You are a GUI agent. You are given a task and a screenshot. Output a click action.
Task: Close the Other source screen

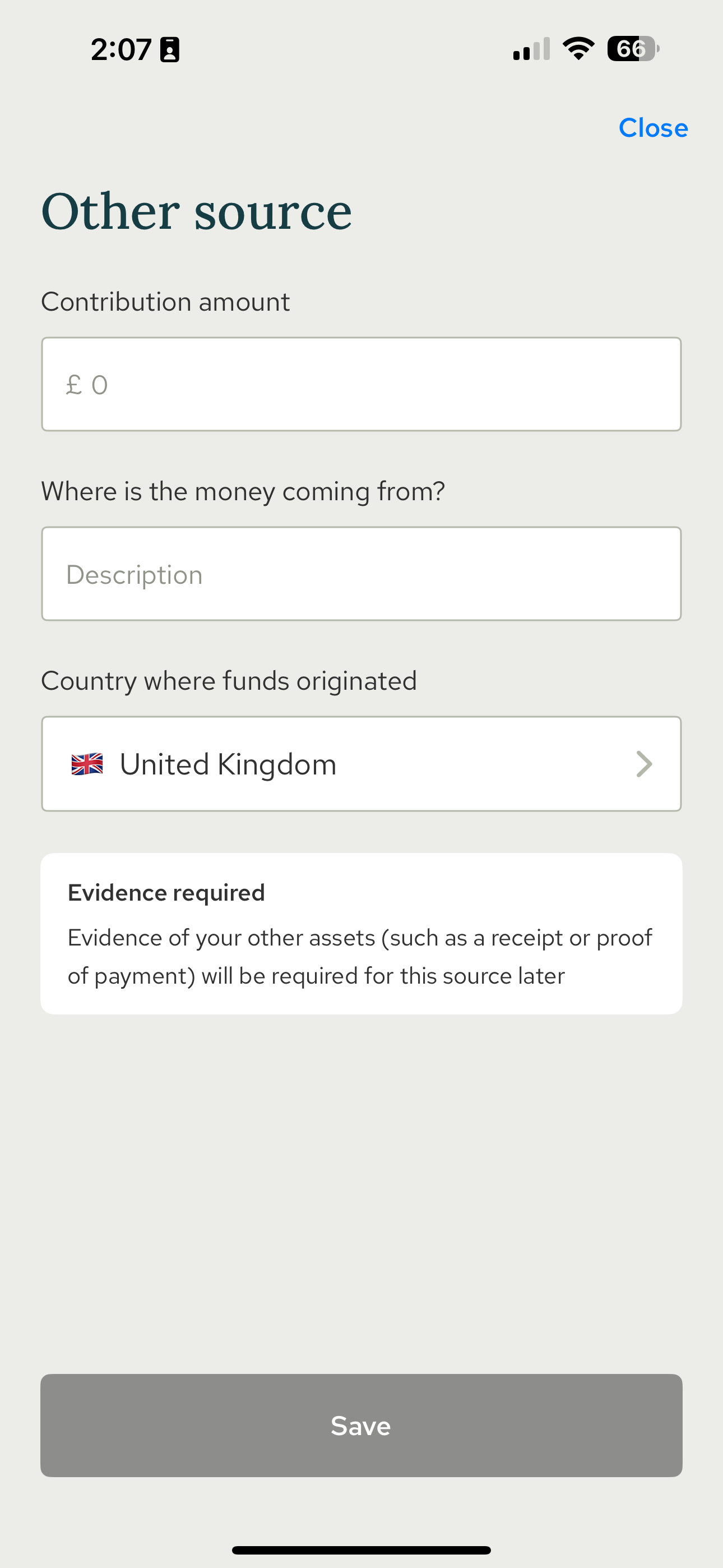653,128
